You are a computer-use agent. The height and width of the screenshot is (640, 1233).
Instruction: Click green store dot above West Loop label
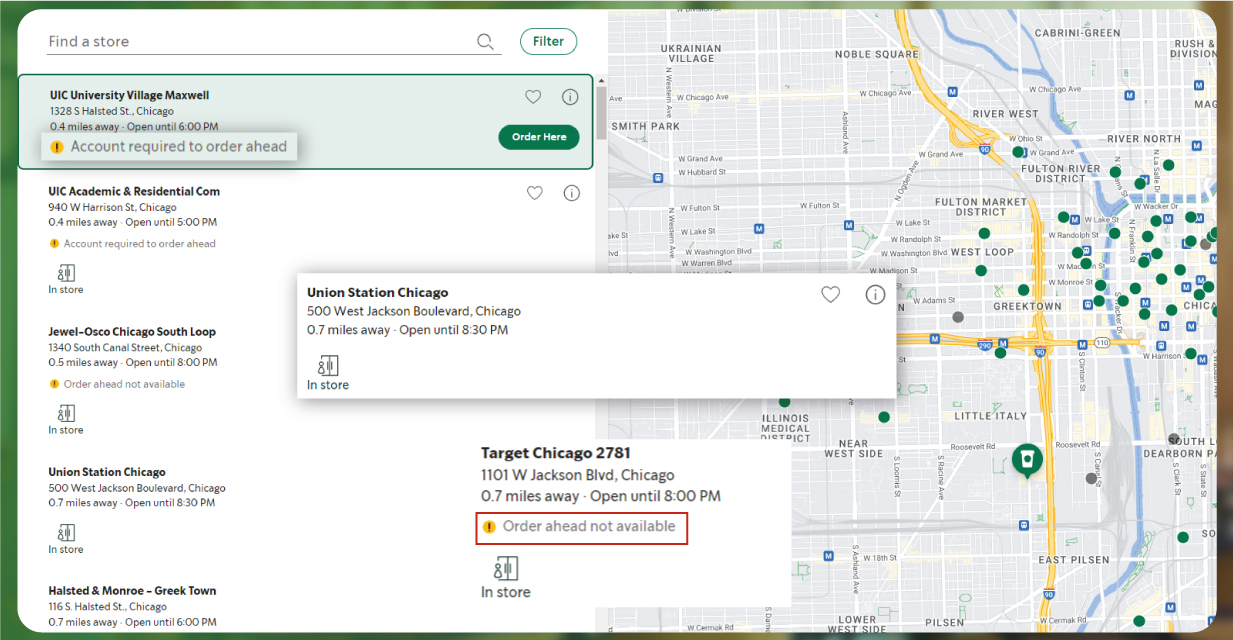click(x=983, y=233)
